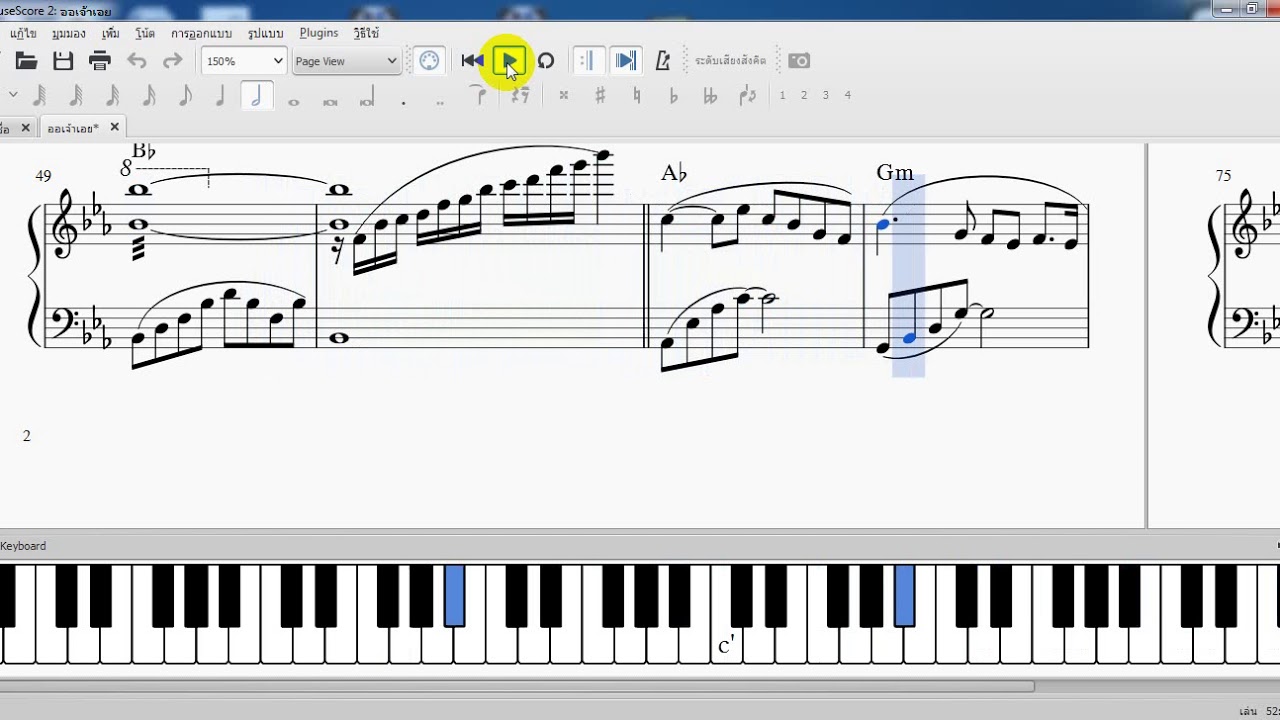Apply the flat accidental
The width and height of the screenshot is (1280, 720).
pyautogui.click(x=673, y=96)
